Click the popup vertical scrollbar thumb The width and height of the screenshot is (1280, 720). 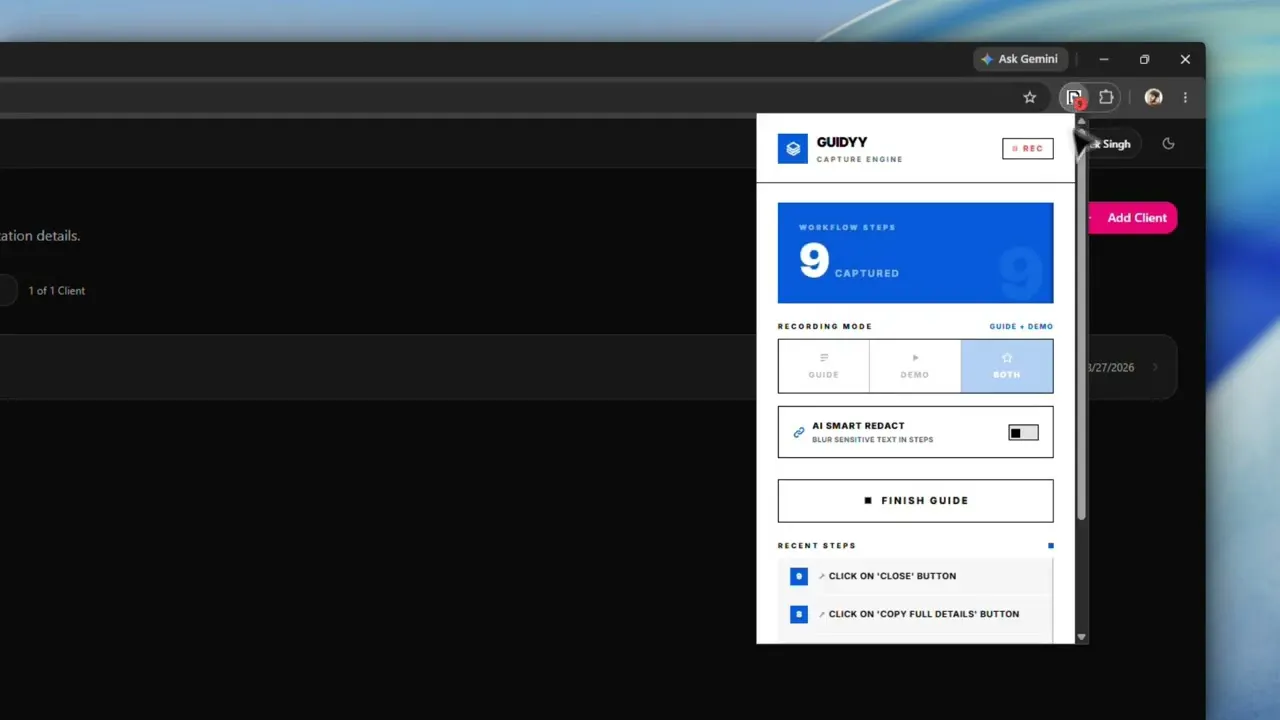pyautogui.click(x=1081, y=323)
